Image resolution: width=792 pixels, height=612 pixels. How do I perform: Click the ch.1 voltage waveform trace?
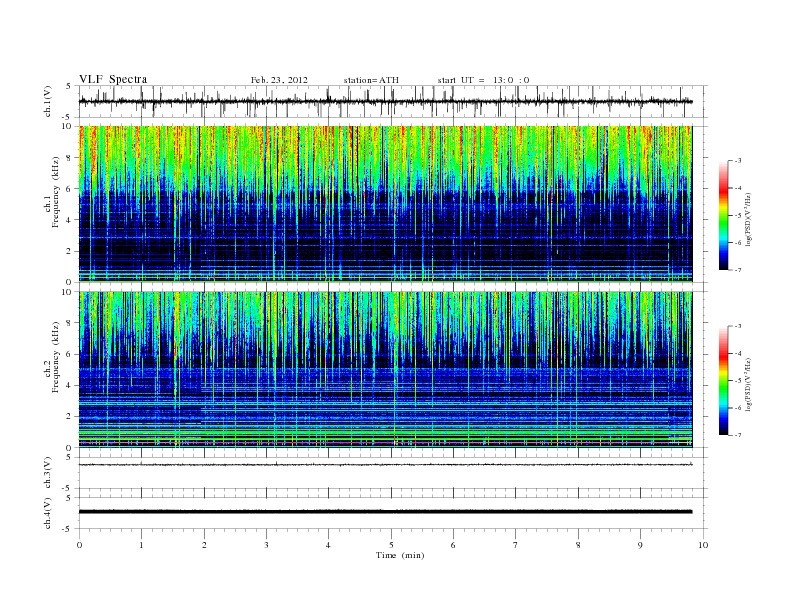click(x=385, y=101)
